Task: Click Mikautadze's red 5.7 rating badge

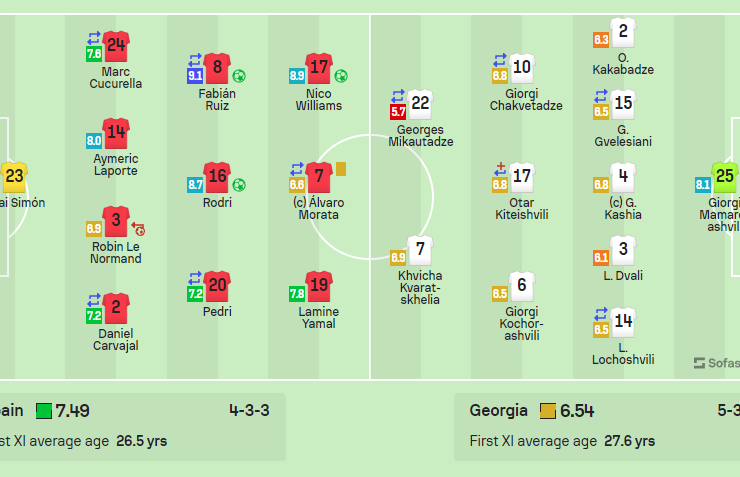Action: [397, 112]
